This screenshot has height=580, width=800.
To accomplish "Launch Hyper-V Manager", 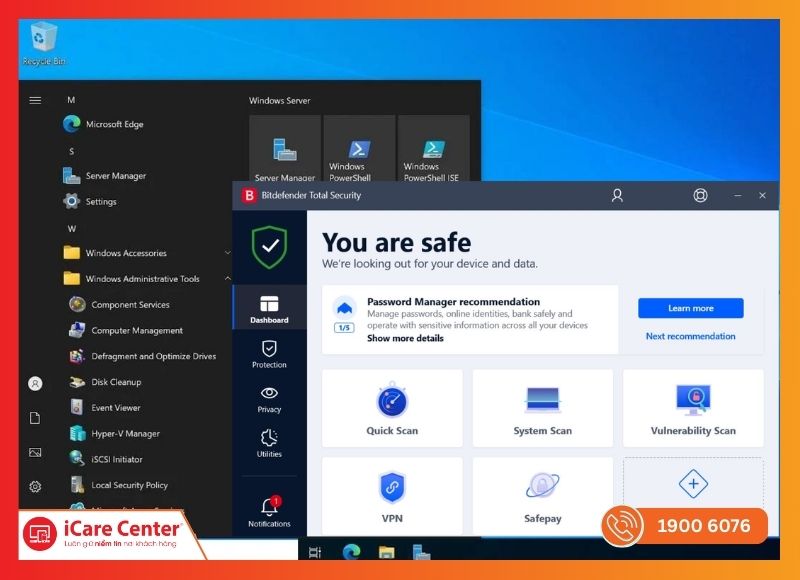I will point(115,434).
